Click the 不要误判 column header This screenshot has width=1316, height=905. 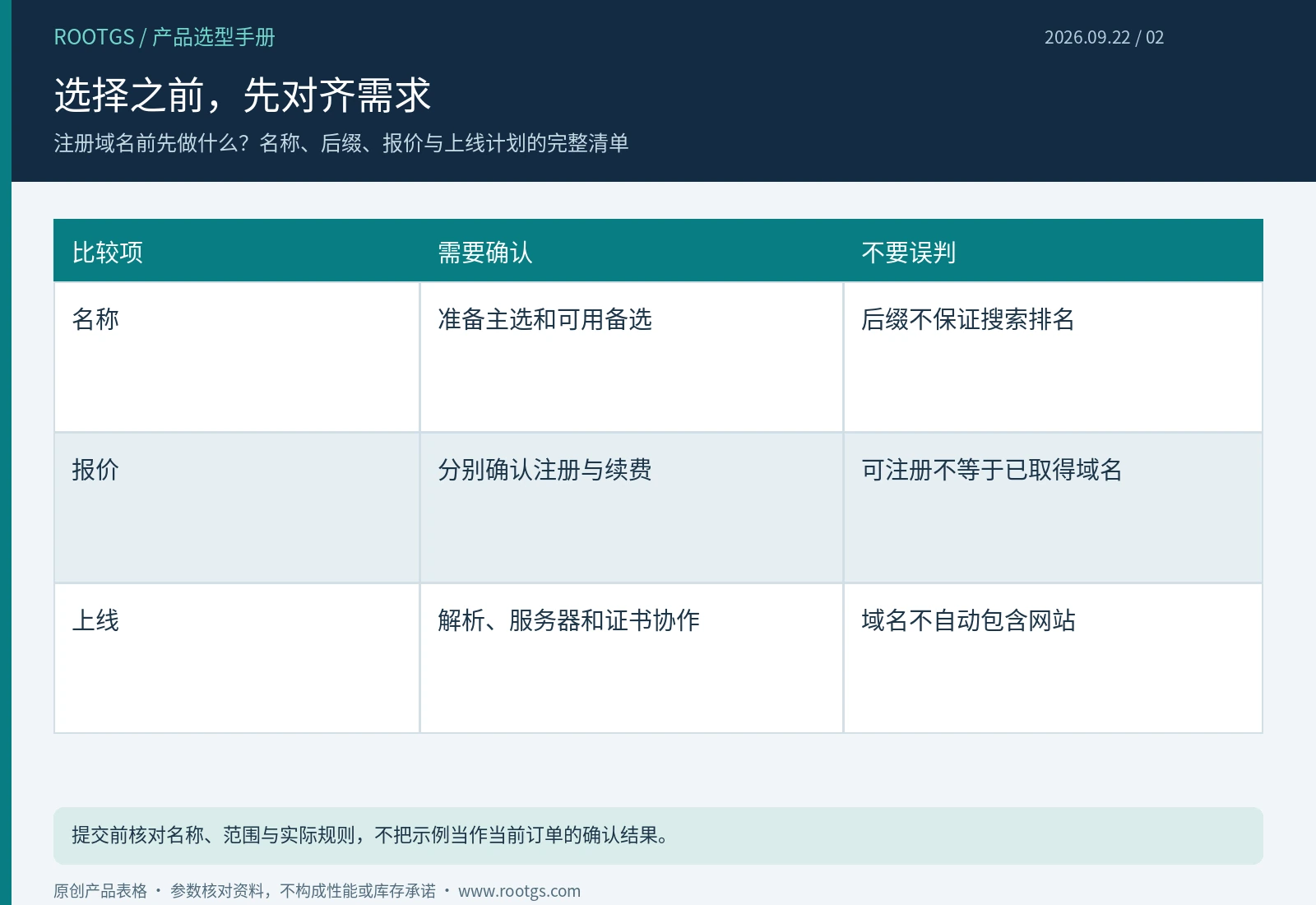point(1054,251)
